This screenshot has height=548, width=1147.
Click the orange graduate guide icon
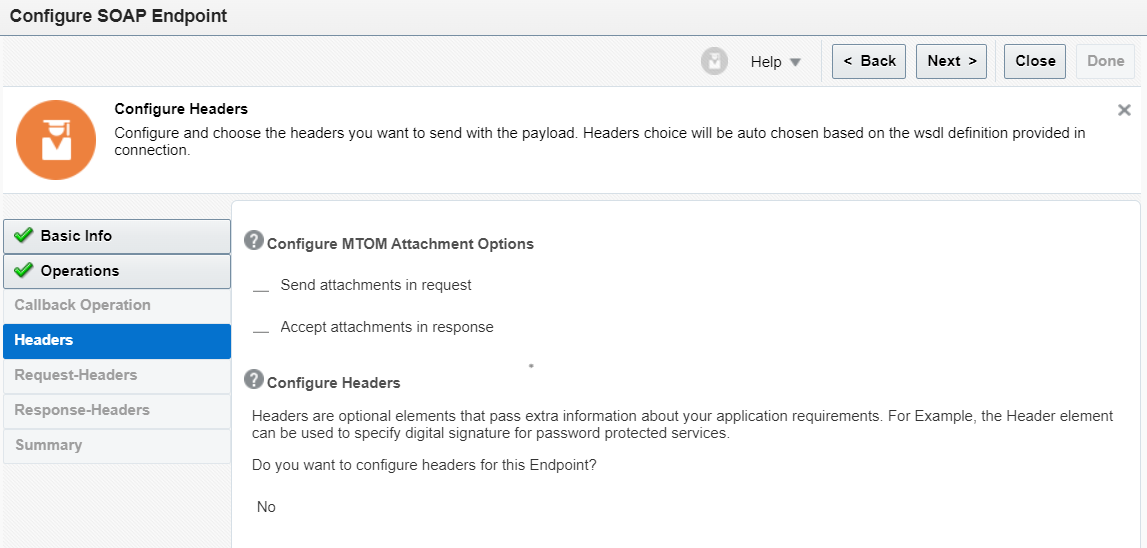pos(56,140)
